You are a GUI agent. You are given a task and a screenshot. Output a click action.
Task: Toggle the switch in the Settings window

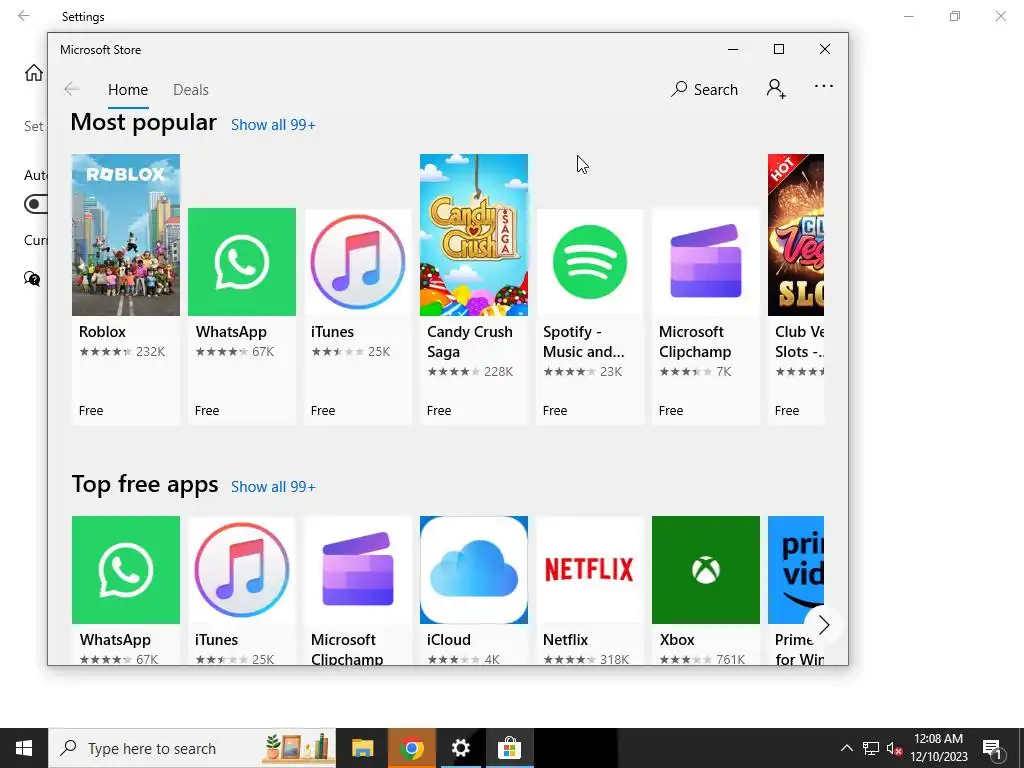pyautogui.click(x=36, y=204)
